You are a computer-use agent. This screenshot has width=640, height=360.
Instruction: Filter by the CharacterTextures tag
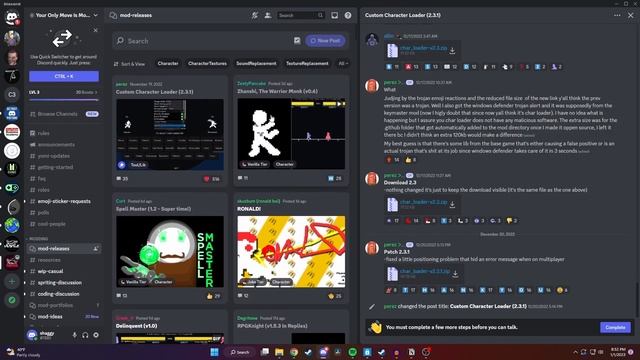point(207,64)
